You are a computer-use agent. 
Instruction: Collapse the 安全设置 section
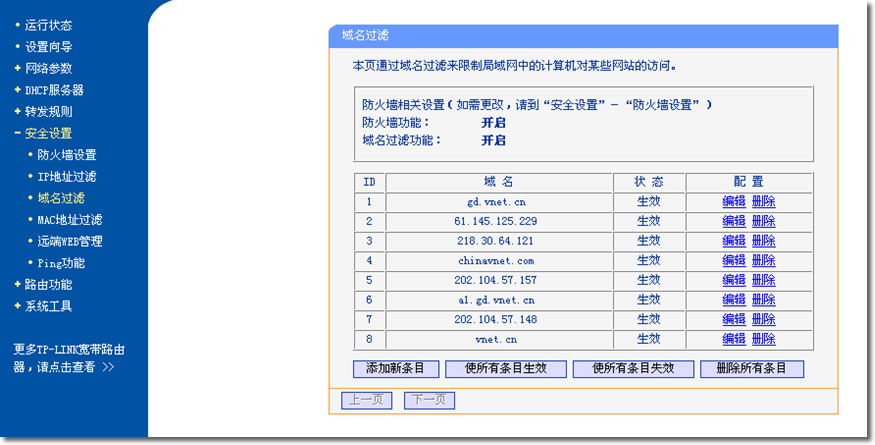pos(48,134)
